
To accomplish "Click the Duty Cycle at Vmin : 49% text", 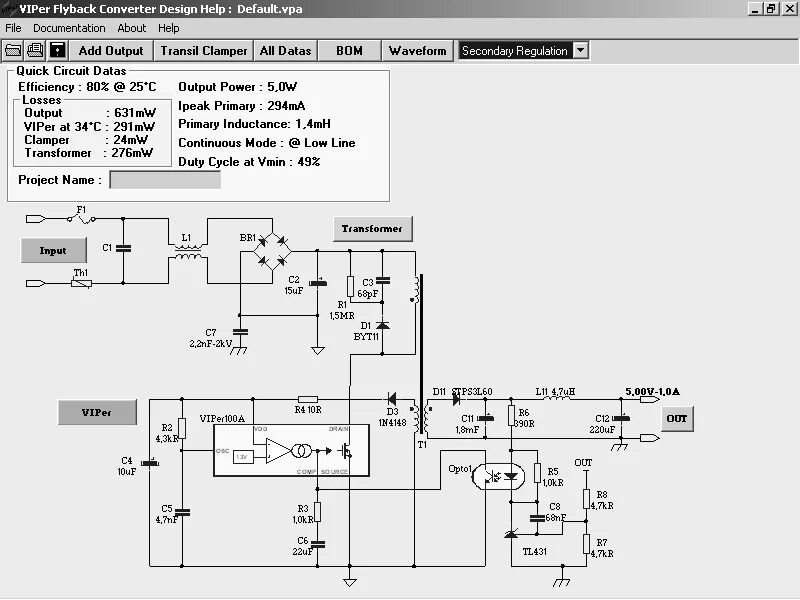I will tap(249, 162).
